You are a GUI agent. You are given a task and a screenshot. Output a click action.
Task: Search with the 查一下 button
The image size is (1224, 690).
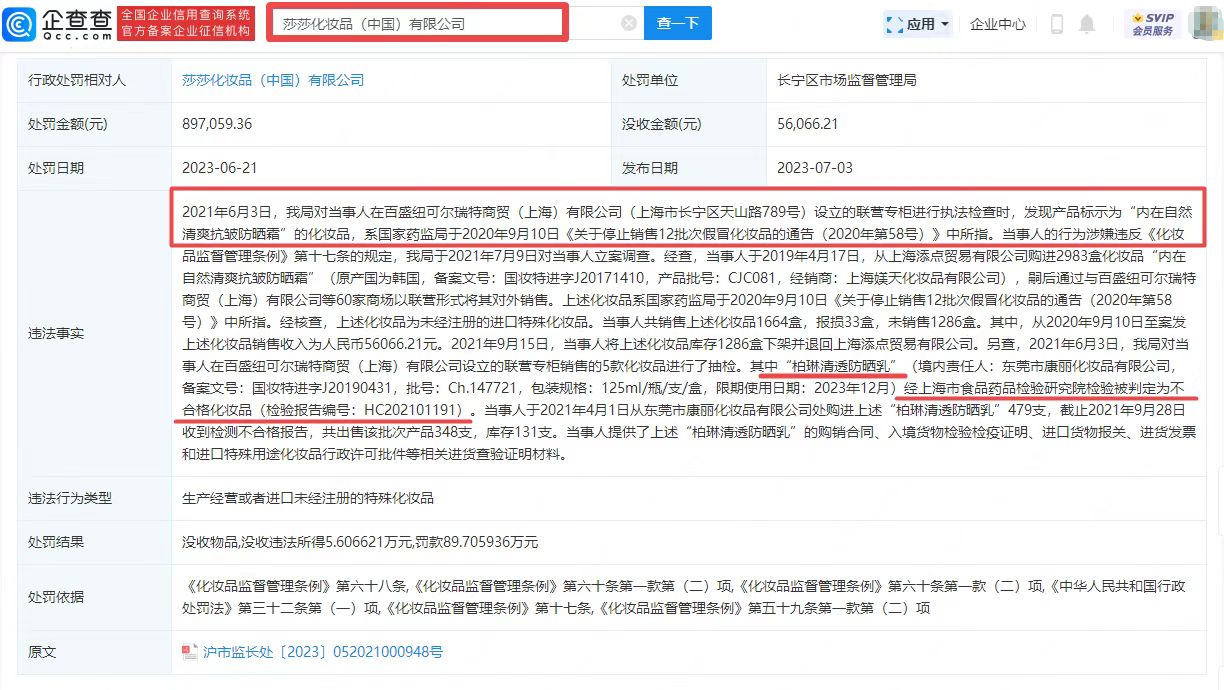click(677, 23)
